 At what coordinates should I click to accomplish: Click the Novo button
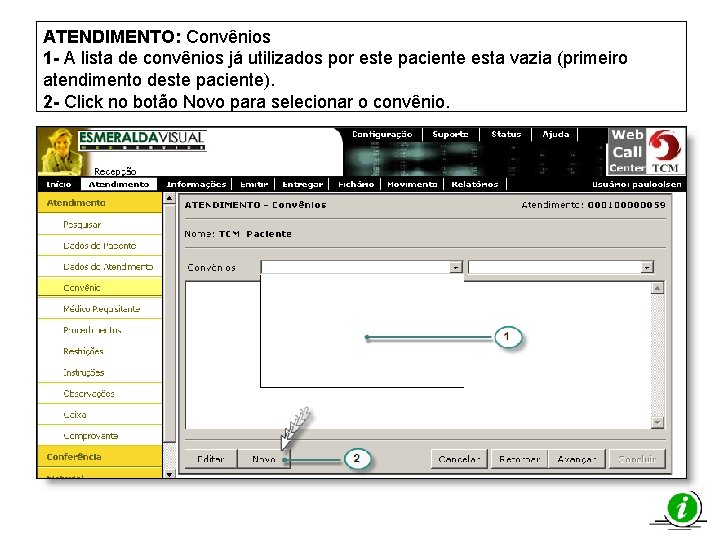[x=264, y=459]
